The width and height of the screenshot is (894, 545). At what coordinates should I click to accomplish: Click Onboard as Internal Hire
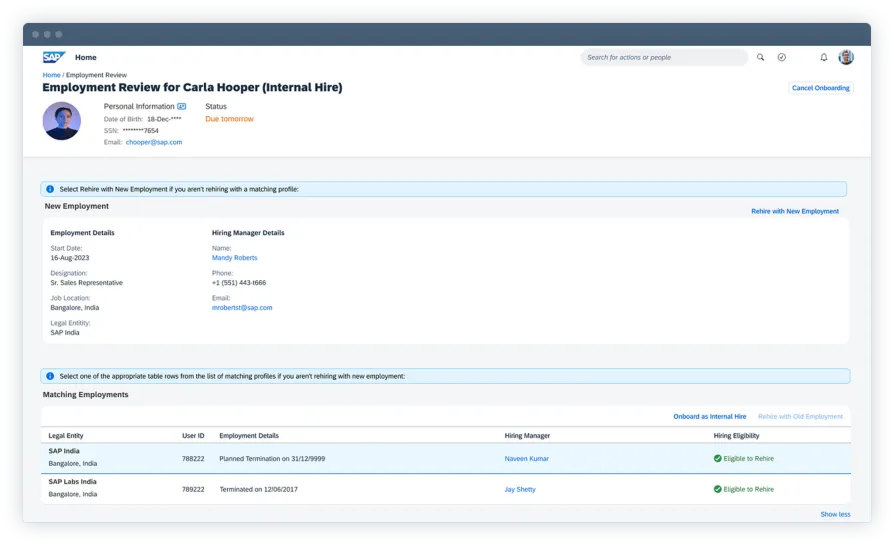pos(709,416)
